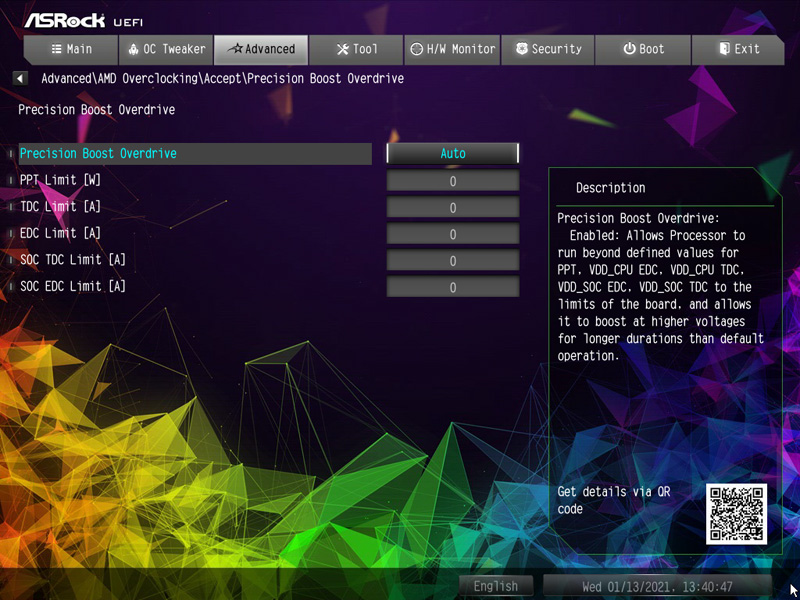This screenshot has height=600, width=800.
Task: Click the English language button
Action: (495, 586)
